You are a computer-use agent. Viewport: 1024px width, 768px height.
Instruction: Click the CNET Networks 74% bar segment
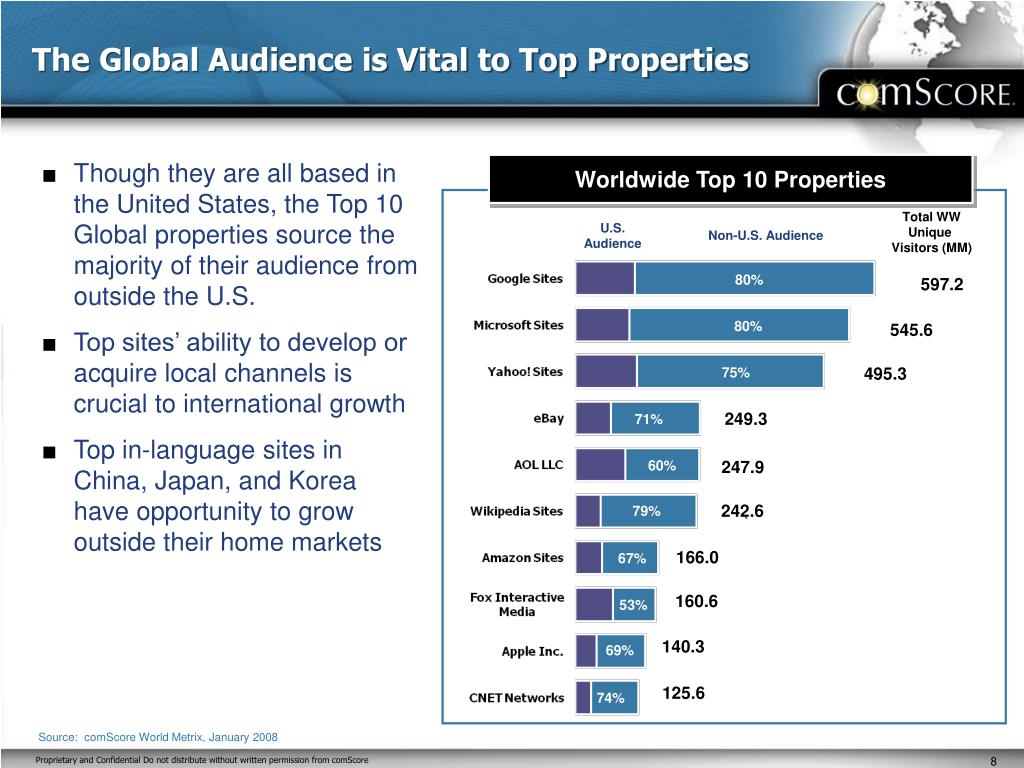click(x=614, y=697)
